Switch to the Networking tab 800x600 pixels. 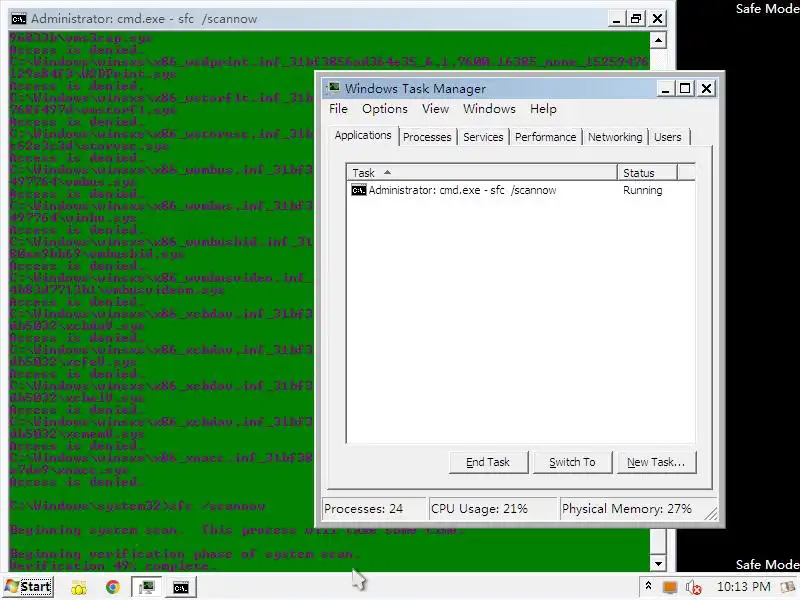click(x=615, y=137)
